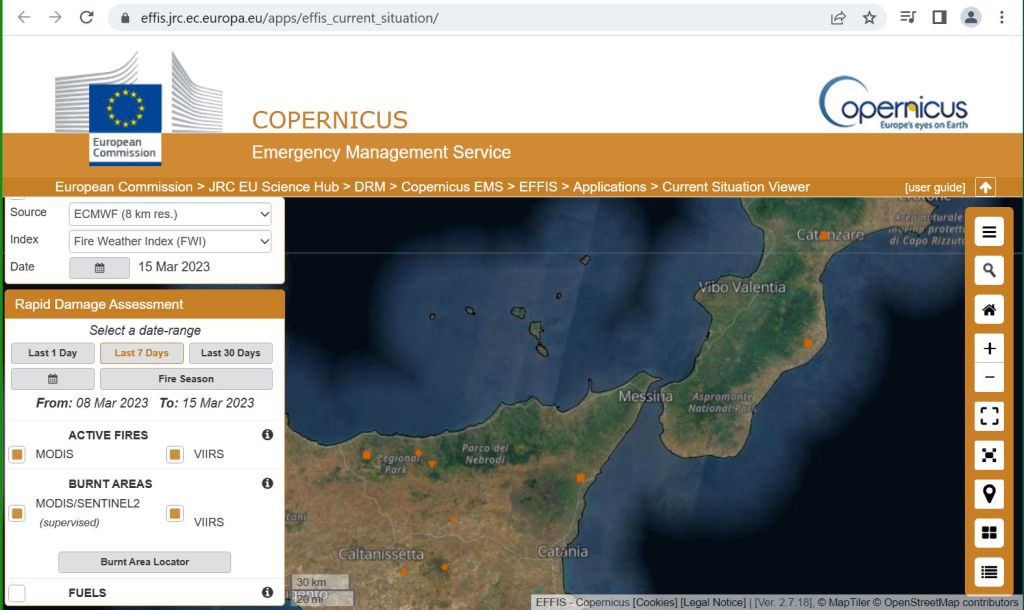The image size is (1024, 610).
Task: Reset the map with the home icon
Action: (989, 310)
